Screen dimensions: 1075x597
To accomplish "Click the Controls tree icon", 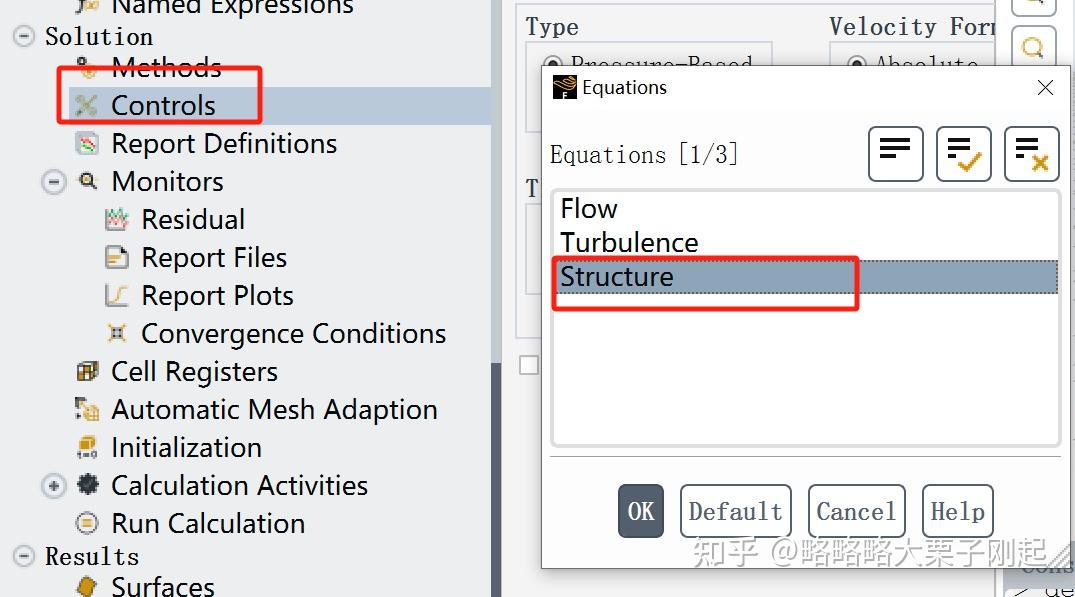I will coord(87,105).
